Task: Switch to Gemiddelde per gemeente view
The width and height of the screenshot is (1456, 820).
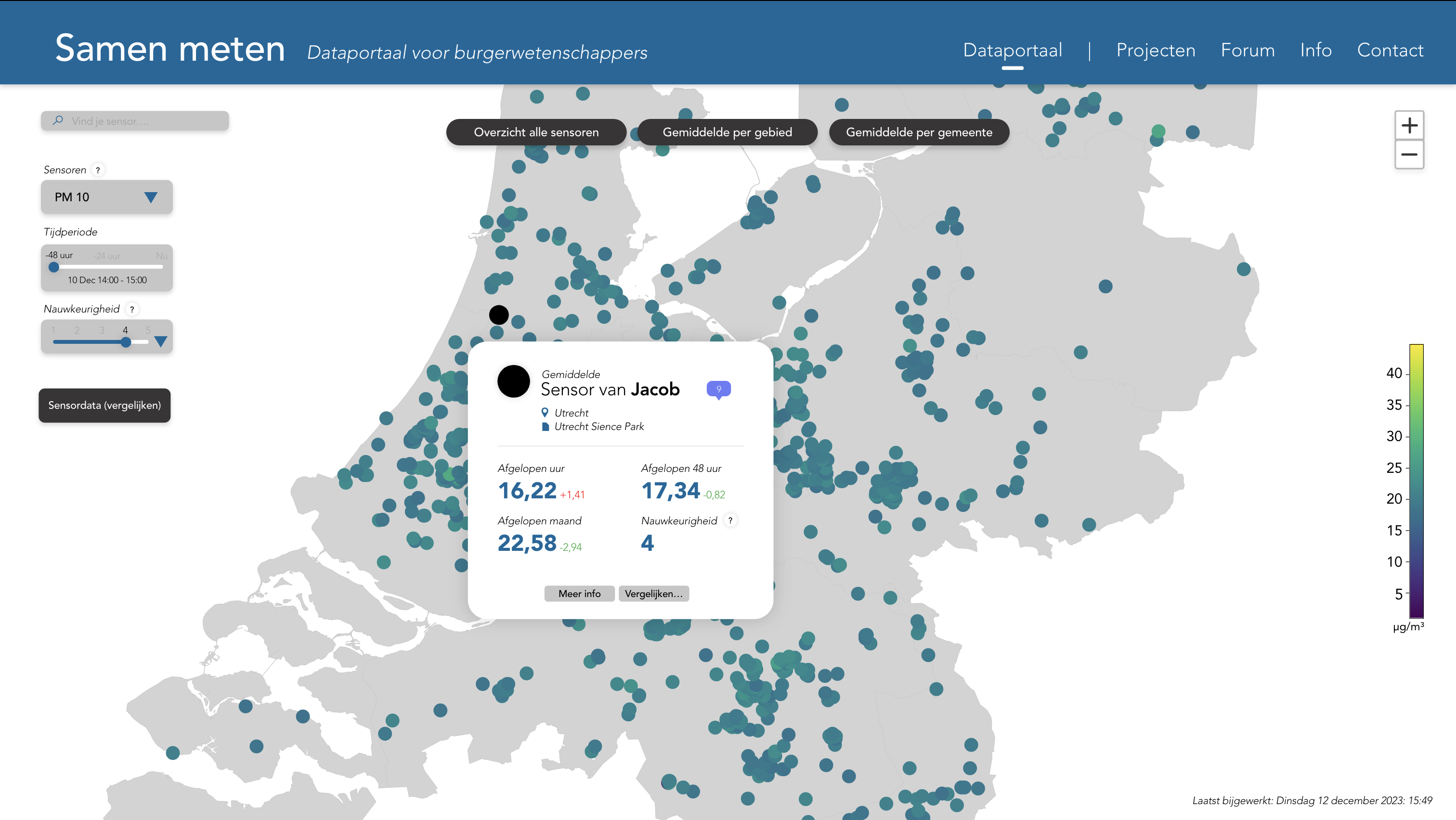Action: 919,132
